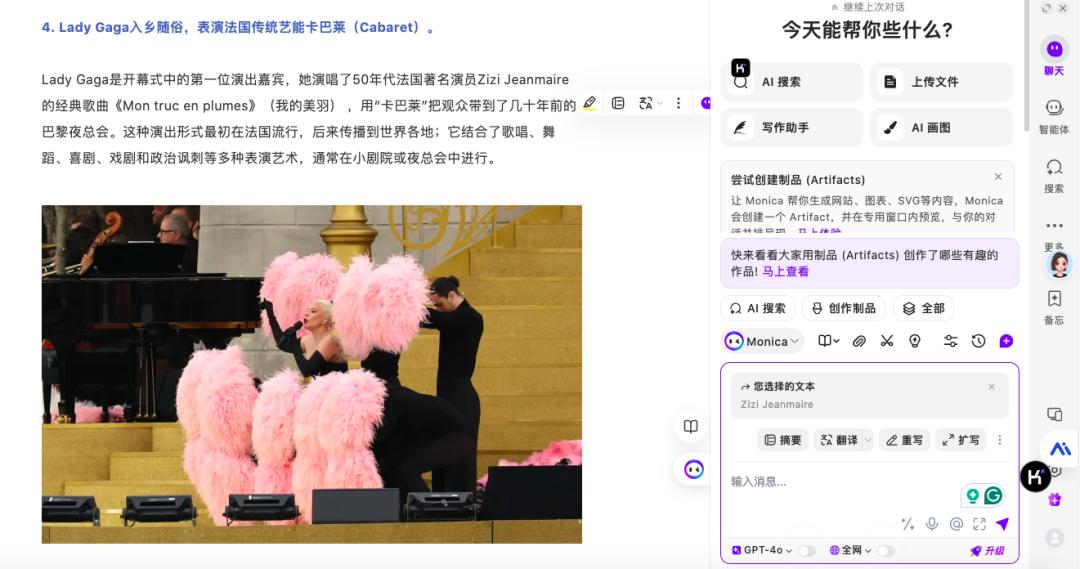This screenshot has width=1080, height=569.
Task: Click the female avatar in the sidebar
Action: (1059, 264)
